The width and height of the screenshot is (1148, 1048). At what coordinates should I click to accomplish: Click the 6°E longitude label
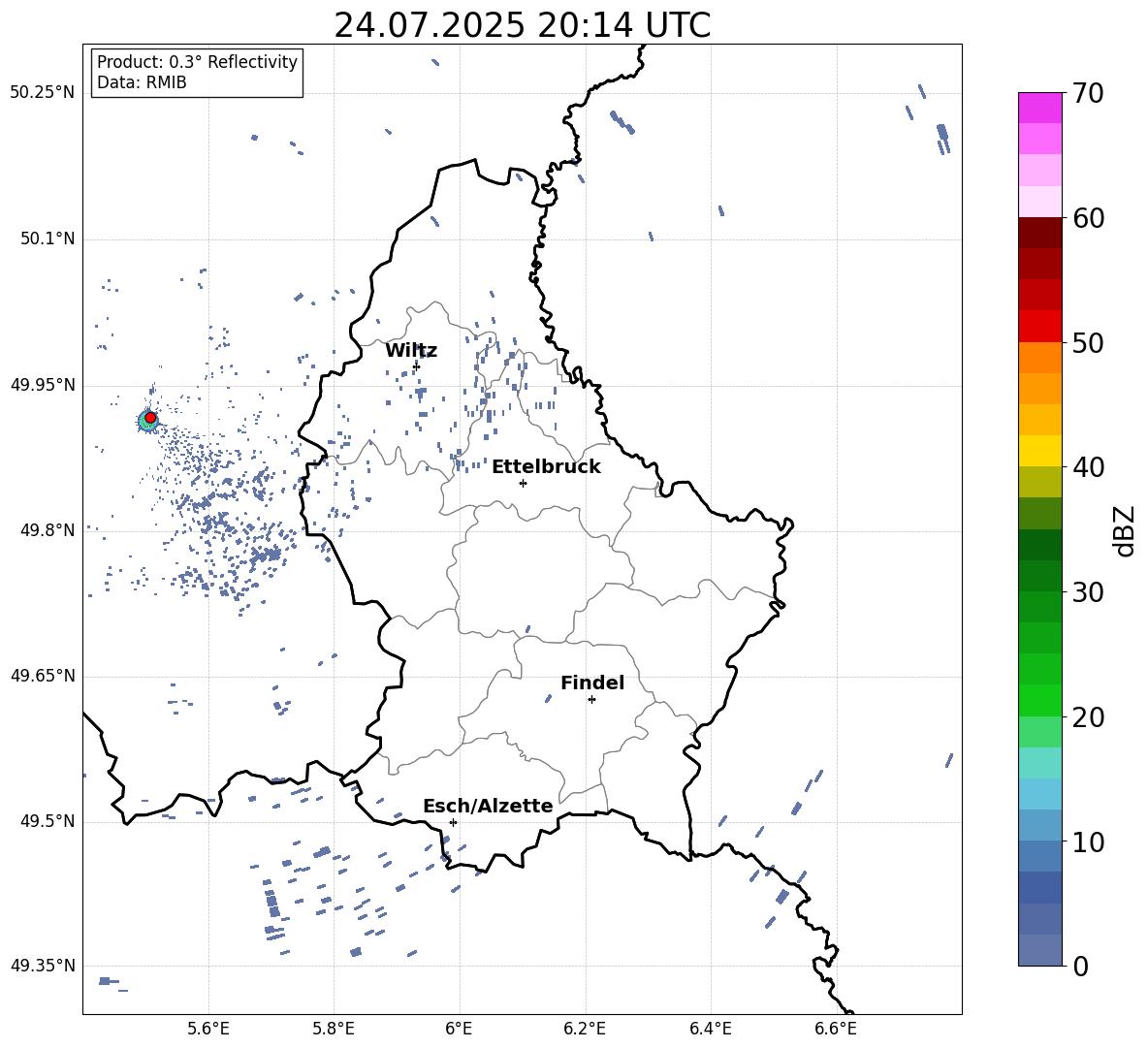tap(459, 1030)
